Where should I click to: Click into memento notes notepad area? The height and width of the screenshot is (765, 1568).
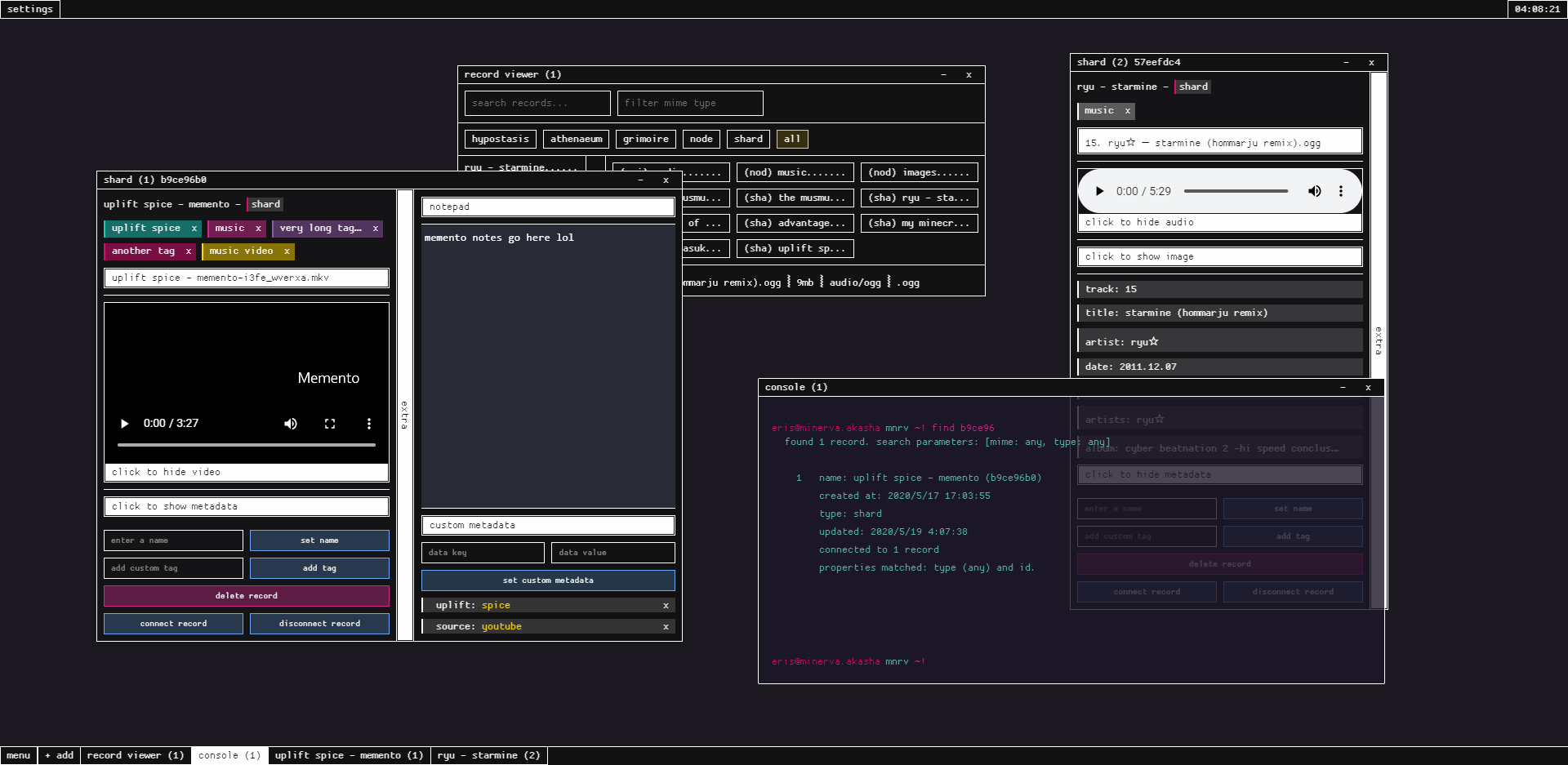tap(548, 366)
